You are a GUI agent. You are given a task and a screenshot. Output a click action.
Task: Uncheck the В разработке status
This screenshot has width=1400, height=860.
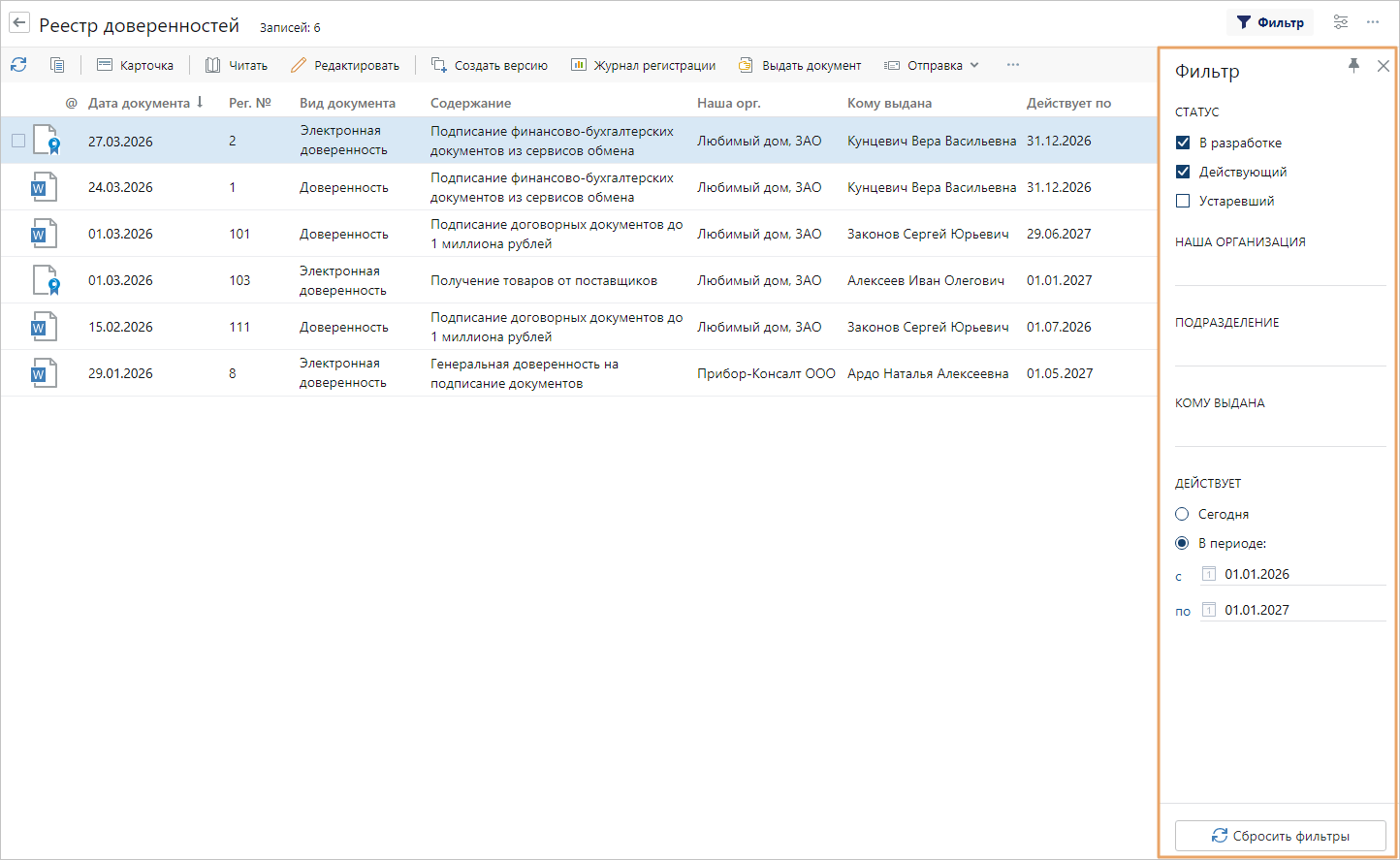[1183, 143]
